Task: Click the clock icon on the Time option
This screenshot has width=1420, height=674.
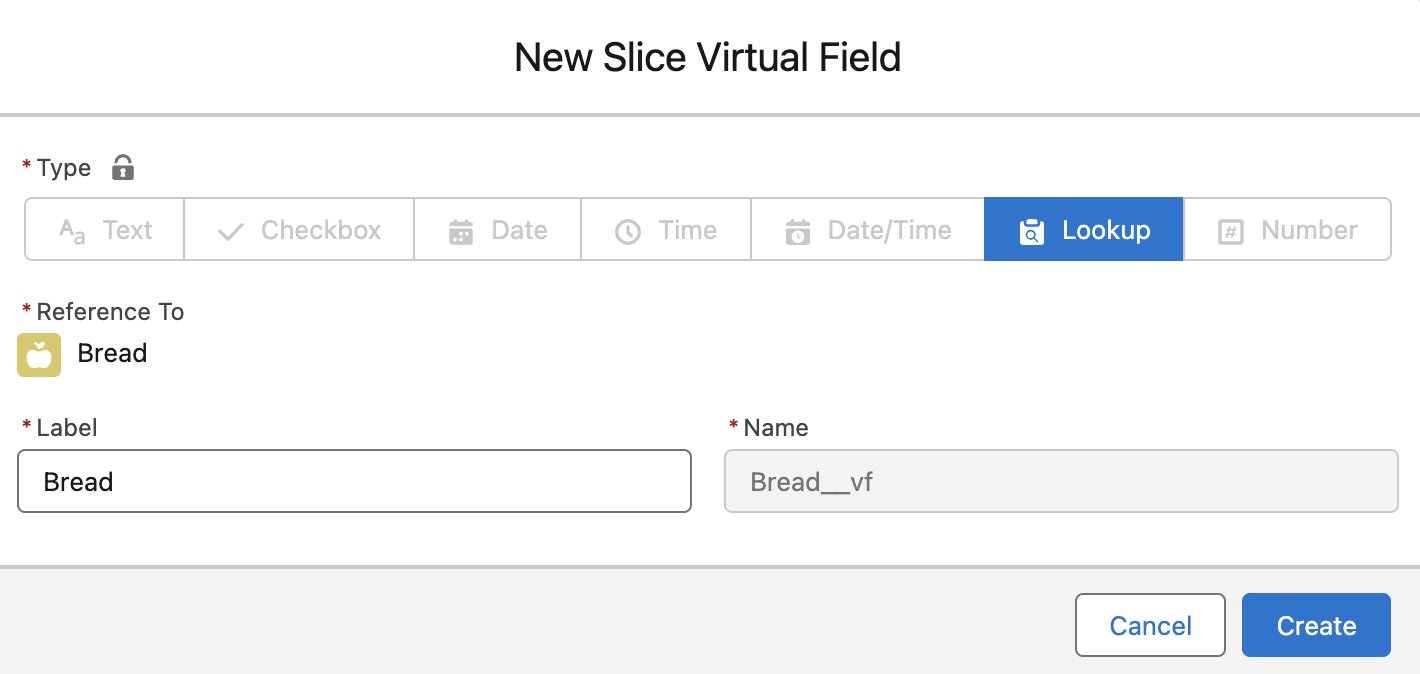Action: coord(628,229)
